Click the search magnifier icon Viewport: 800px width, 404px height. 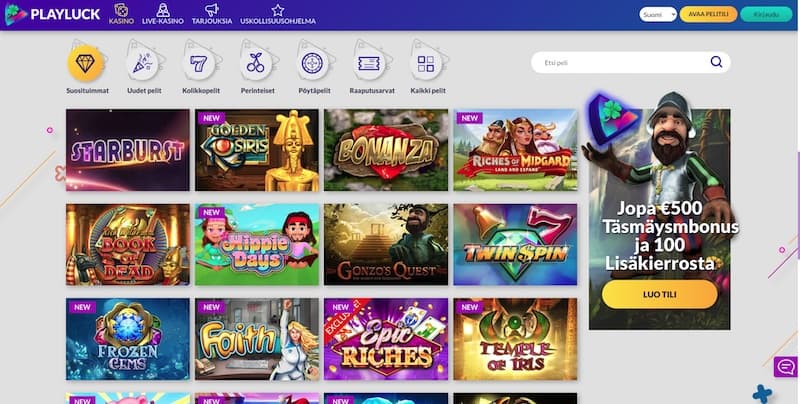click(716, 62)
